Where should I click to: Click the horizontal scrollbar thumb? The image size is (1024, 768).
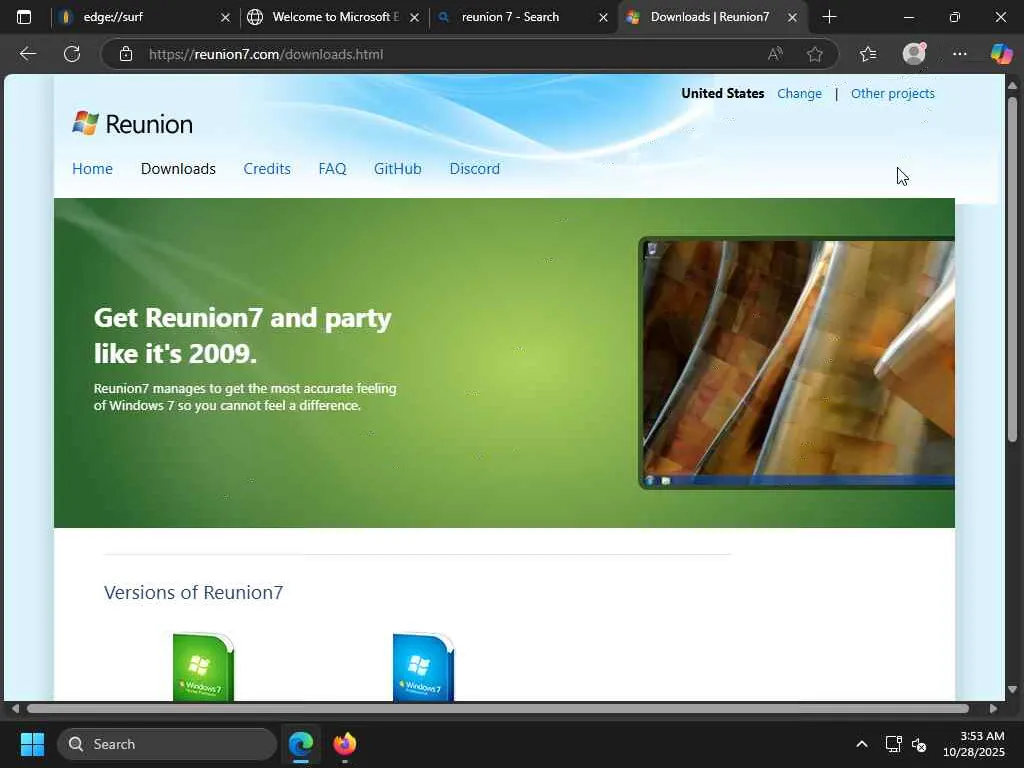[x=498, y=709]
